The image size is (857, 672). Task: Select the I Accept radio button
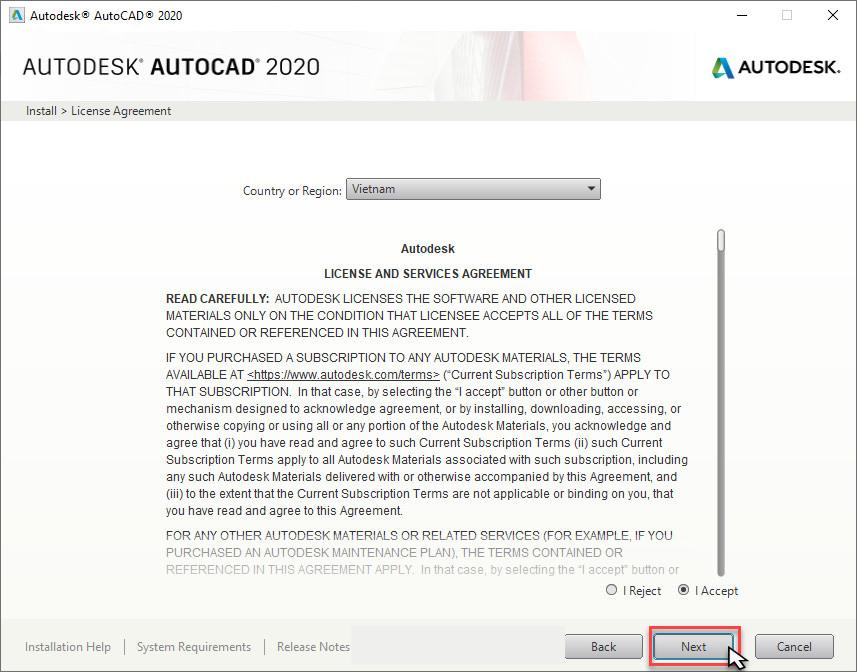point(683,590)
